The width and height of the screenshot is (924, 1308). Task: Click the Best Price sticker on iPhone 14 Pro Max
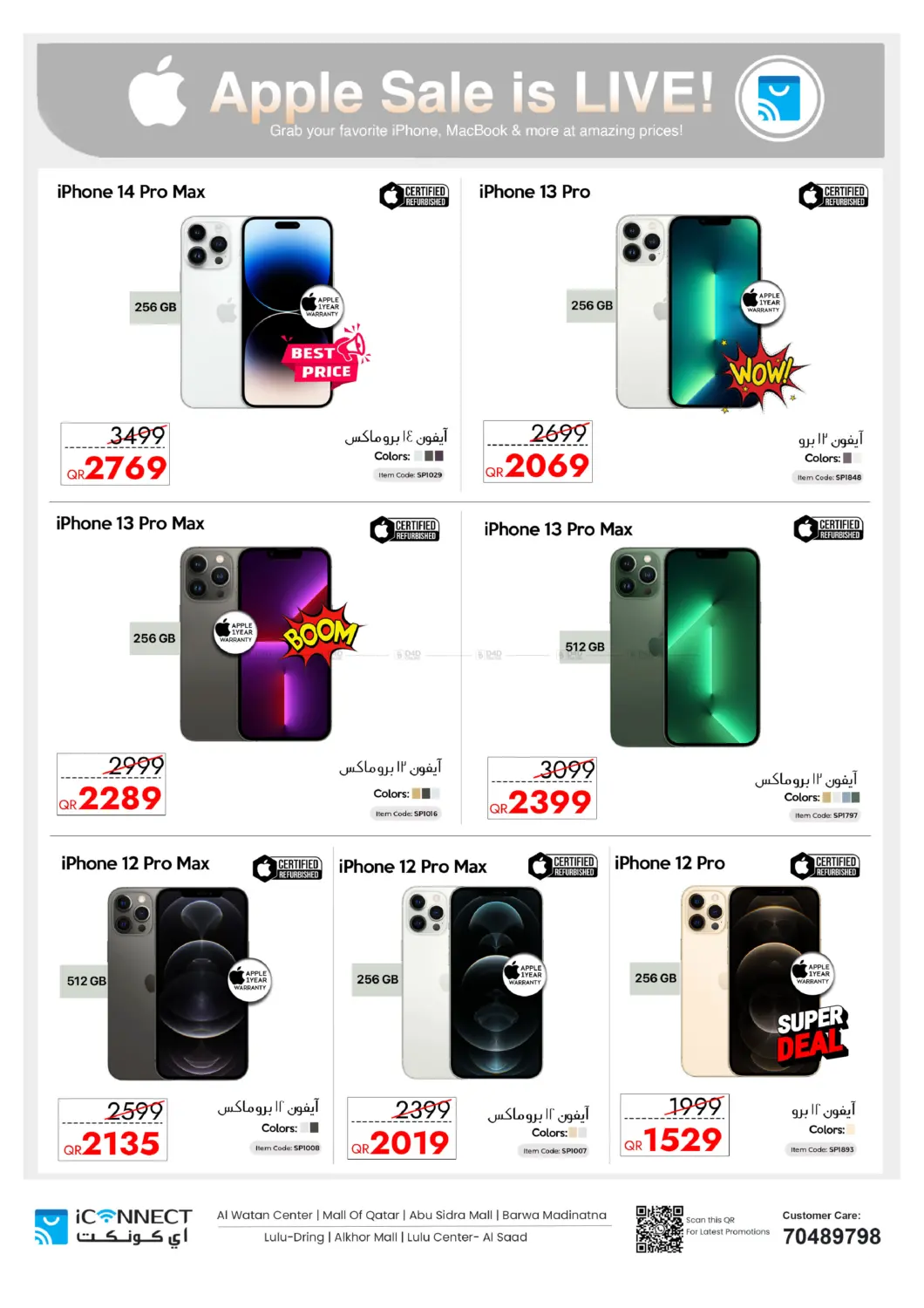(324, 358)
